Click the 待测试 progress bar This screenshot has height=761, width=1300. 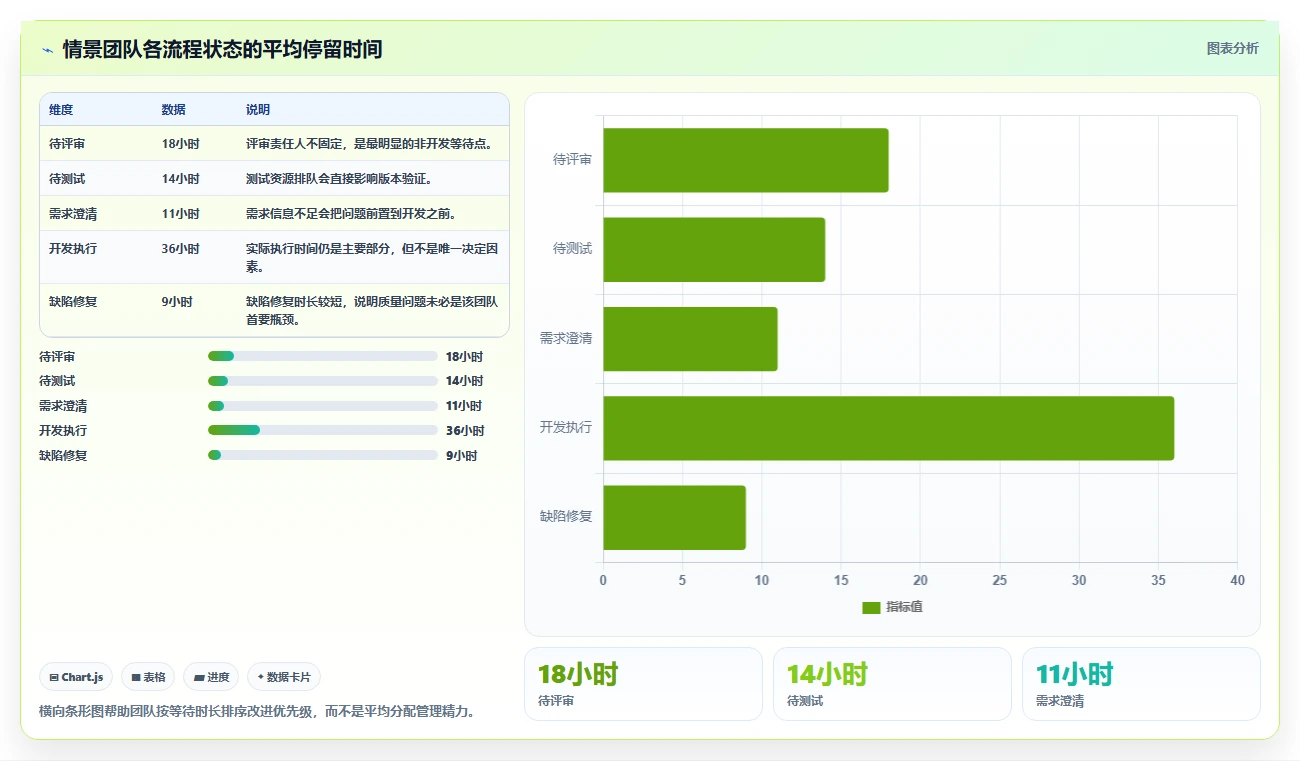click(323, 381)
